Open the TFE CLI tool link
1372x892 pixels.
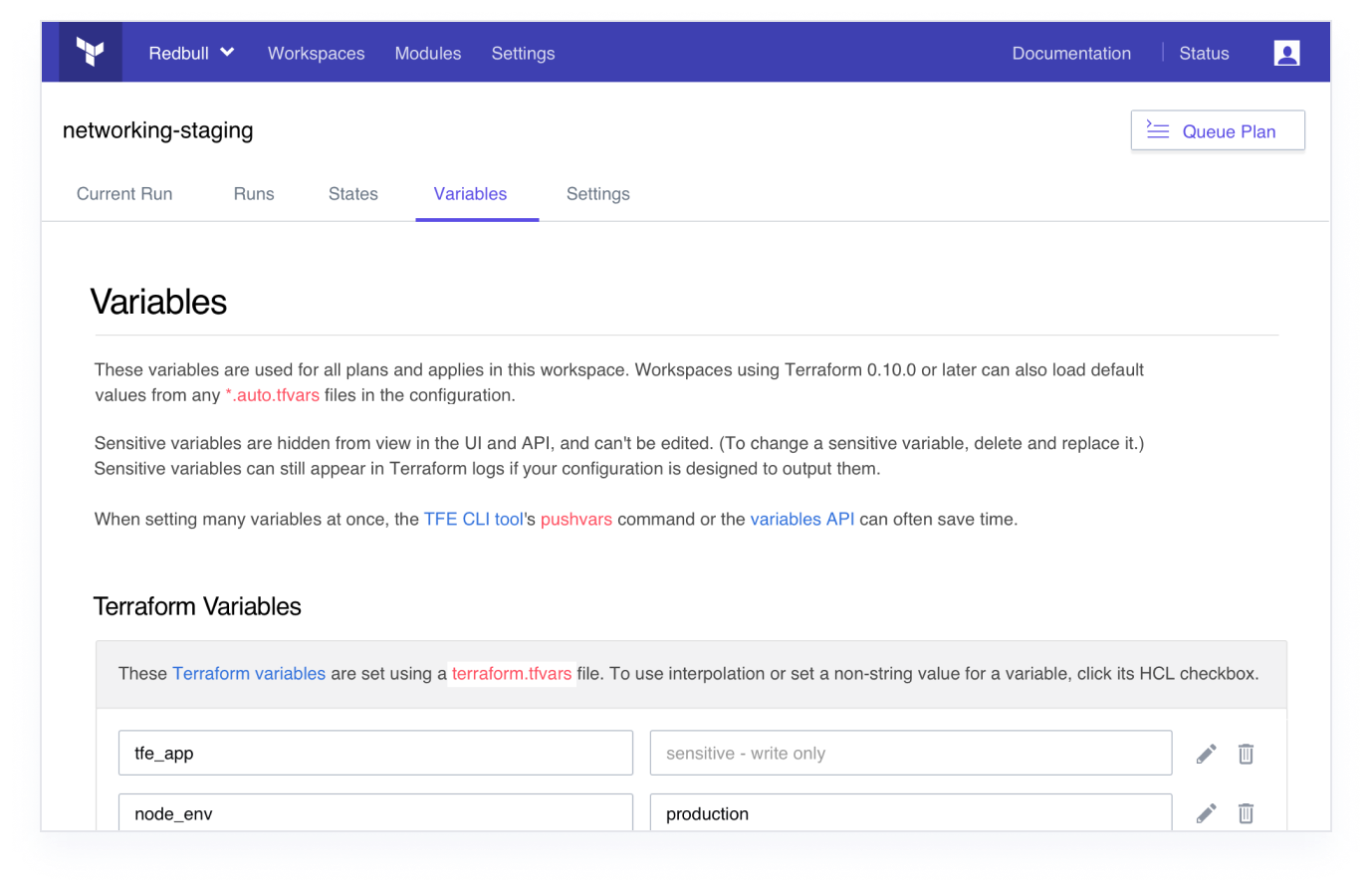472,519
